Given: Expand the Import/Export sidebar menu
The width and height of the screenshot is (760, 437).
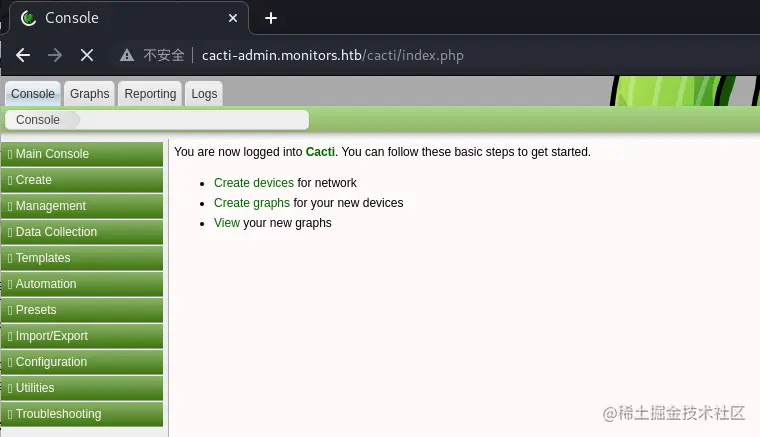Looking at the screenshot, I should tap(82, 336).
